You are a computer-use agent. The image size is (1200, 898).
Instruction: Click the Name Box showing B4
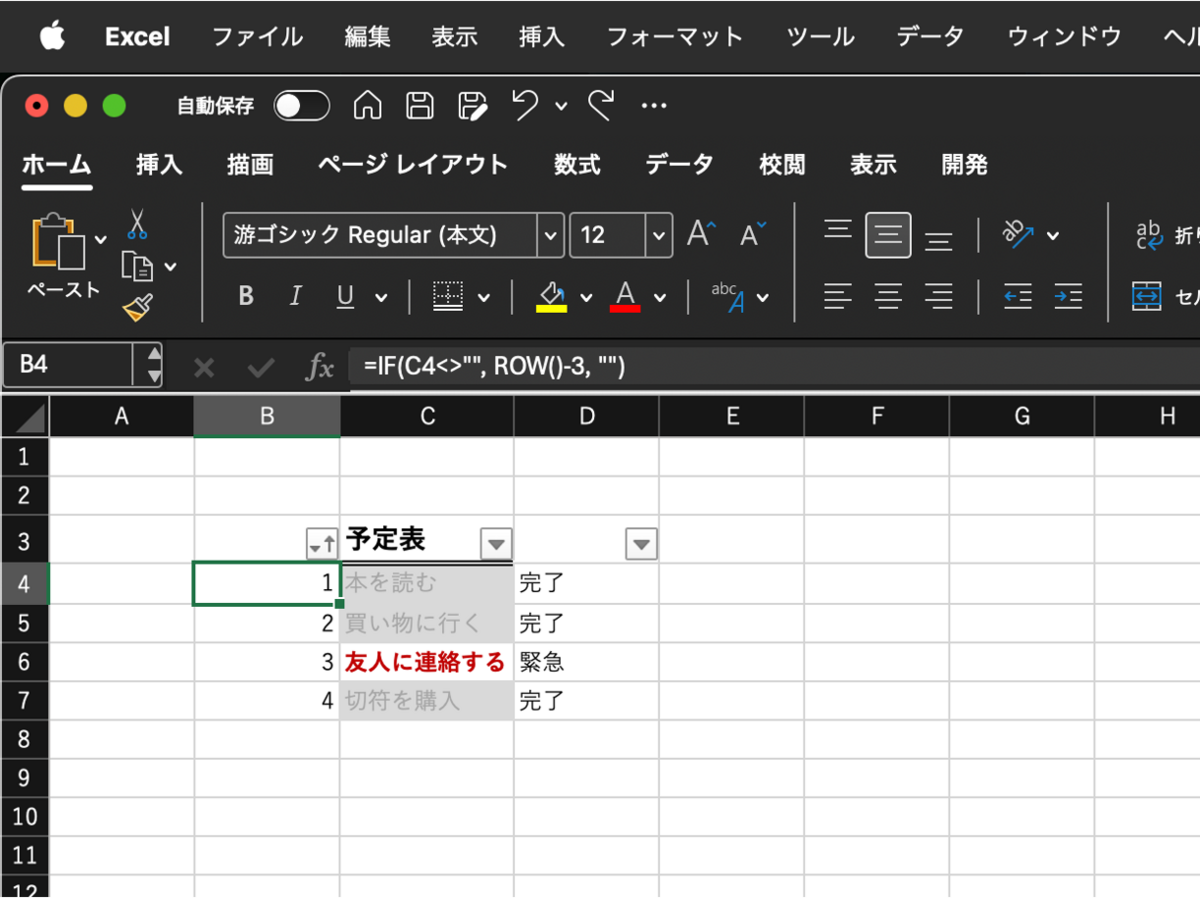point(69,365)
